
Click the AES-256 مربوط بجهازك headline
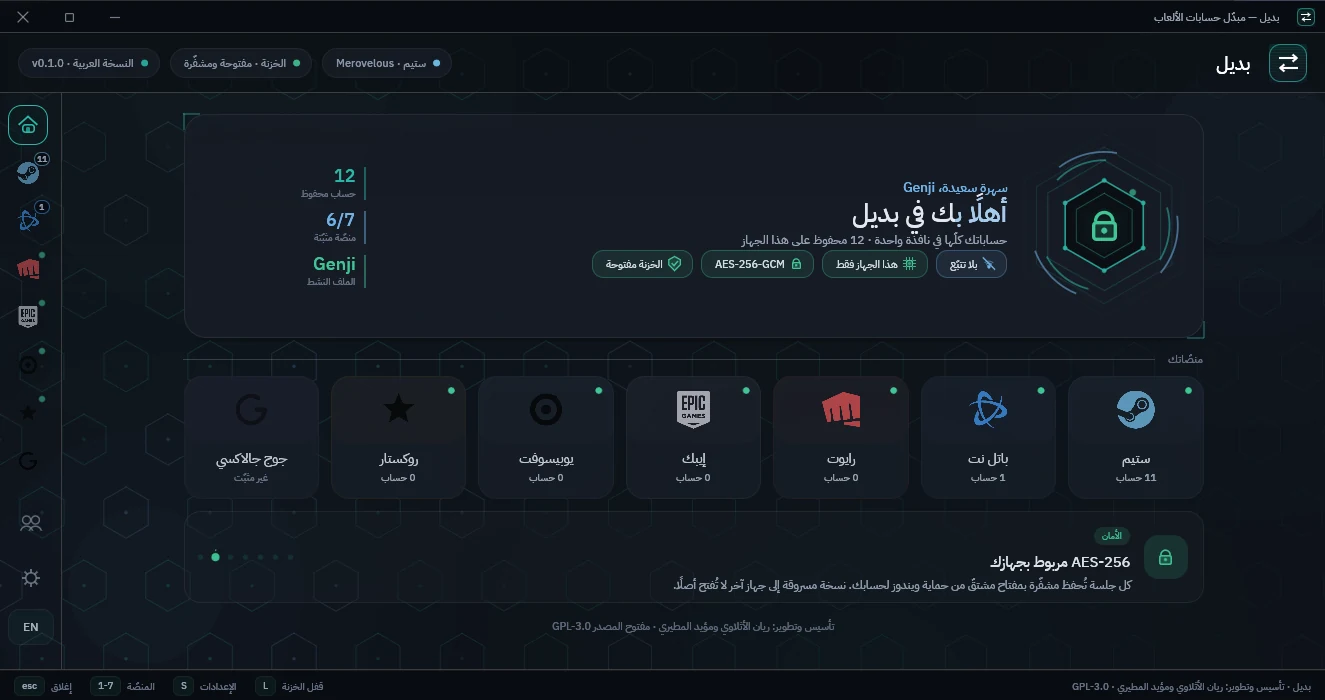point(1059,562)
